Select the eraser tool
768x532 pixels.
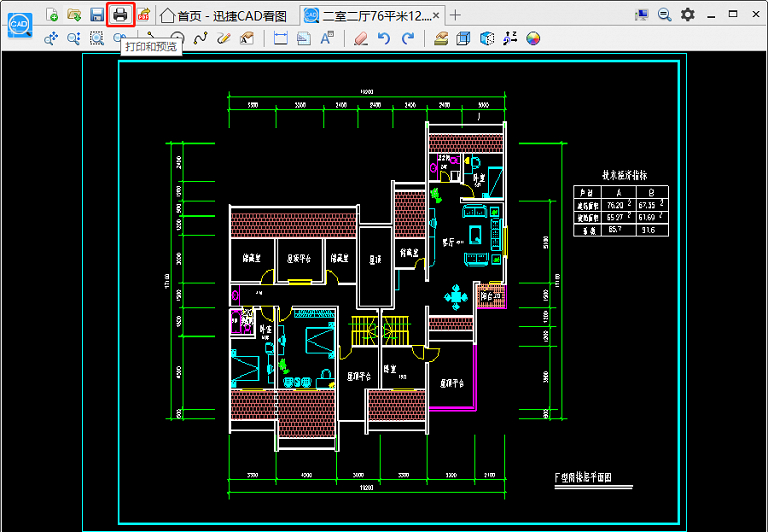click(x=360, y=38)
